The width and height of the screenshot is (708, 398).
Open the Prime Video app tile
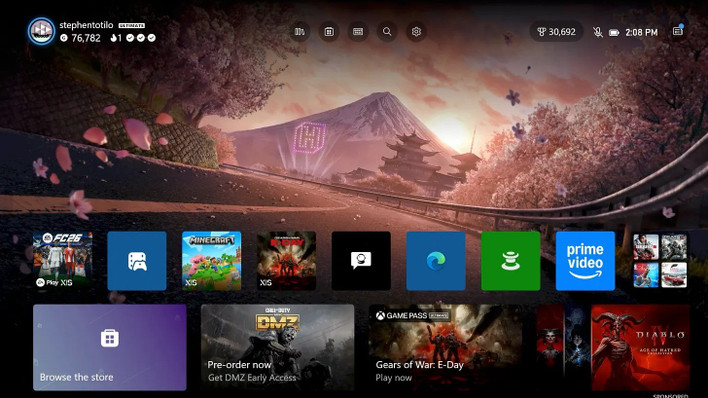click(585, 261)
